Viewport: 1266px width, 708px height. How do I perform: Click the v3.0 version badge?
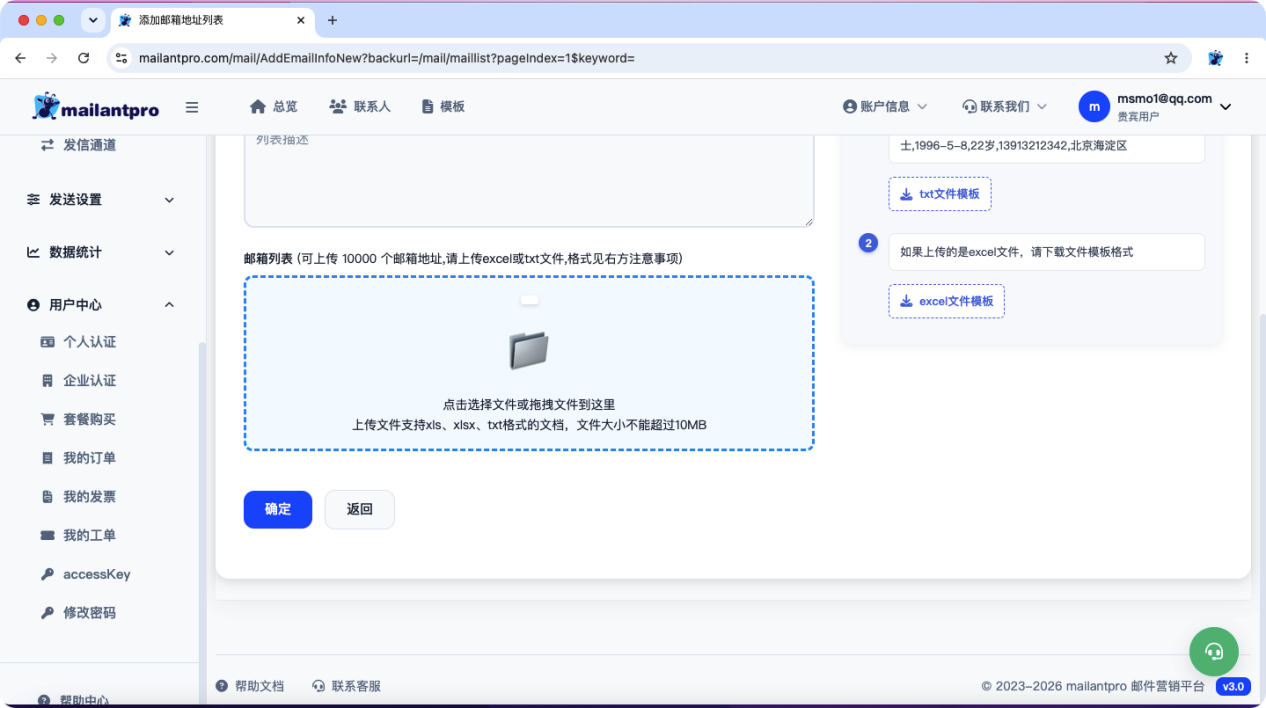pyautogui.click(x=1233, y=687)
